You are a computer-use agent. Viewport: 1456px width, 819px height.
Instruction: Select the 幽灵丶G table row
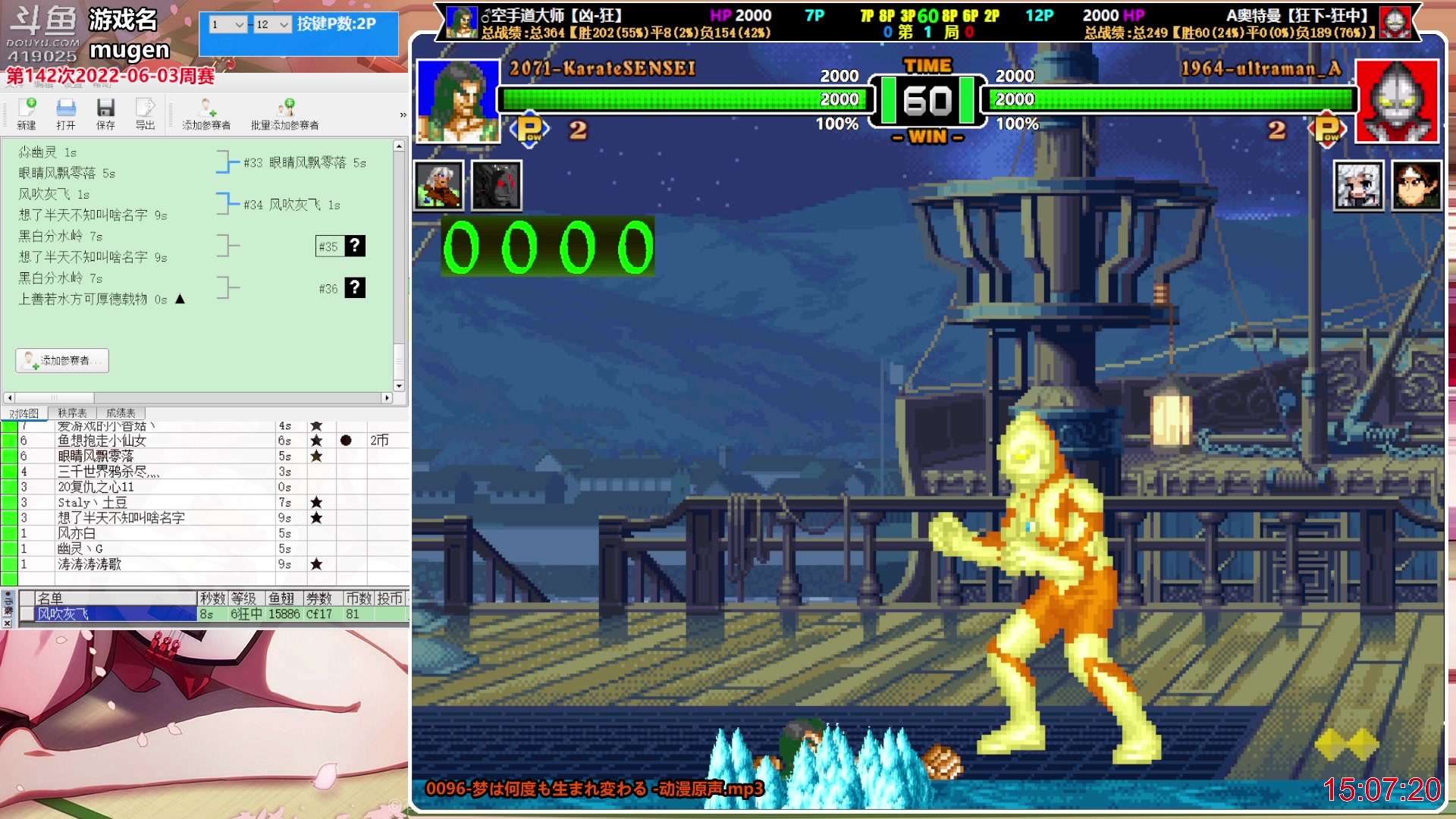[205, 549]
